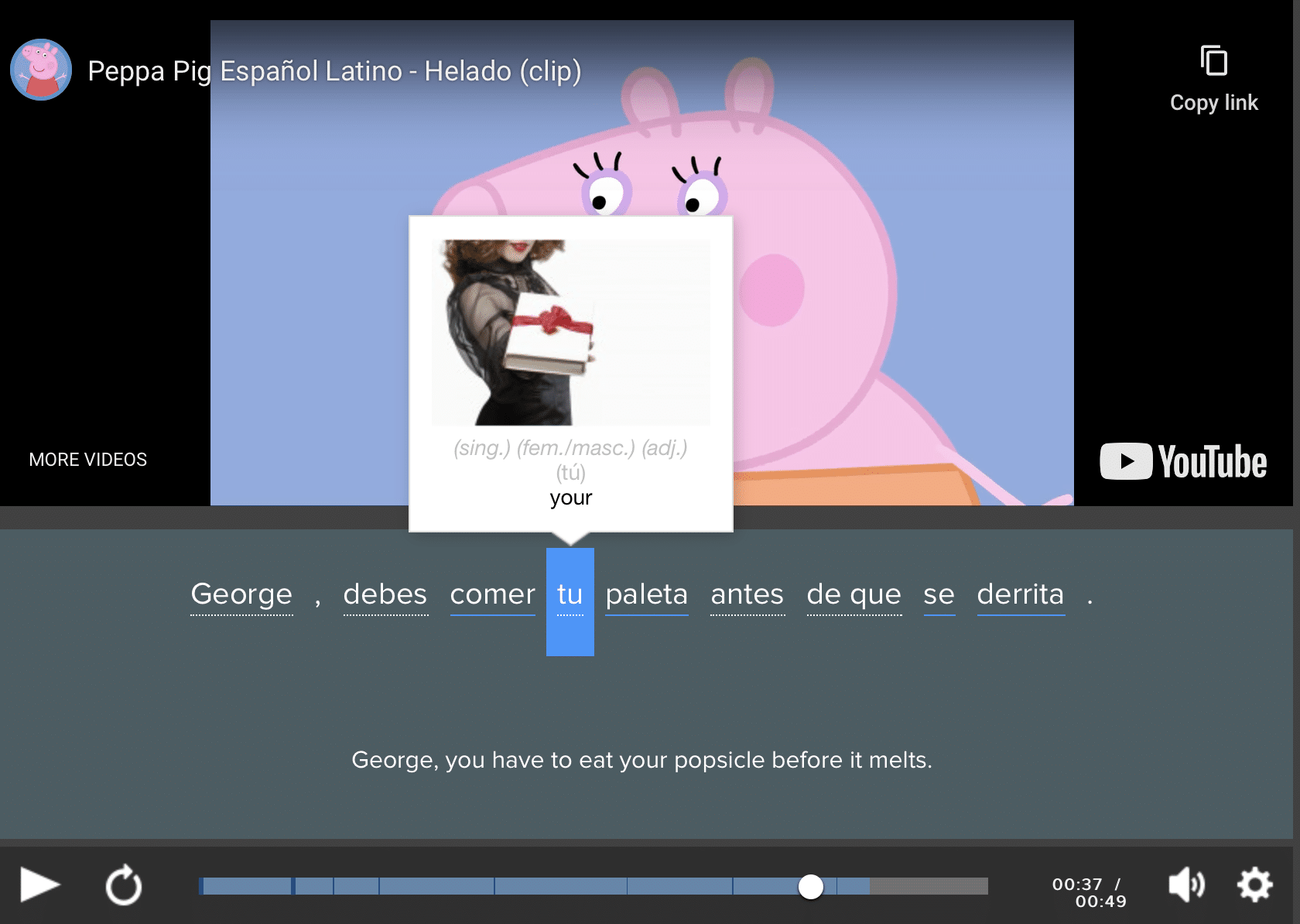Click the English translation sentence
Screen dimensions: 1300x924
(x=642, y=760)
